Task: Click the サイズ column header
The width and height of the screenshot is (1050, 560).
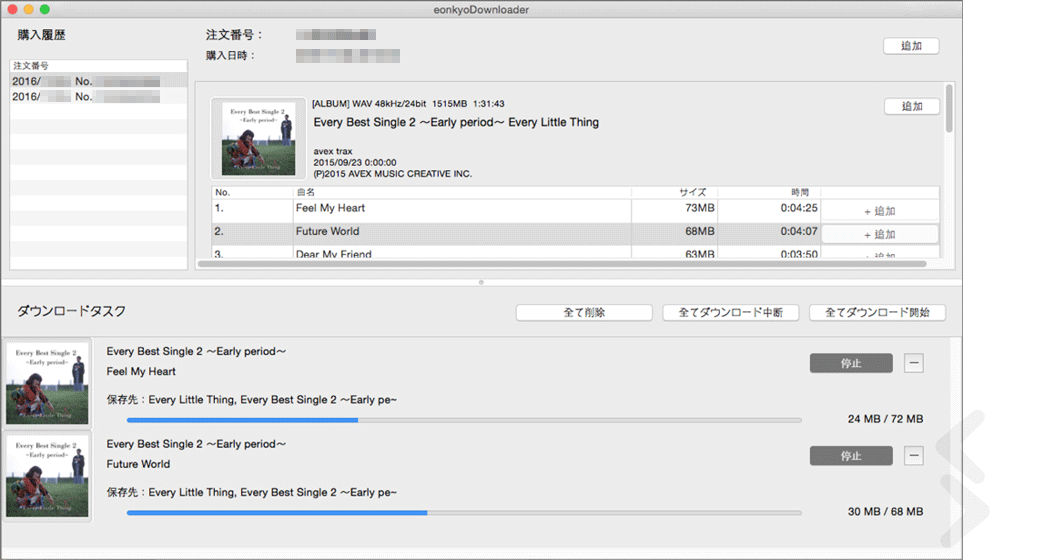Action: tap(674, 192)
